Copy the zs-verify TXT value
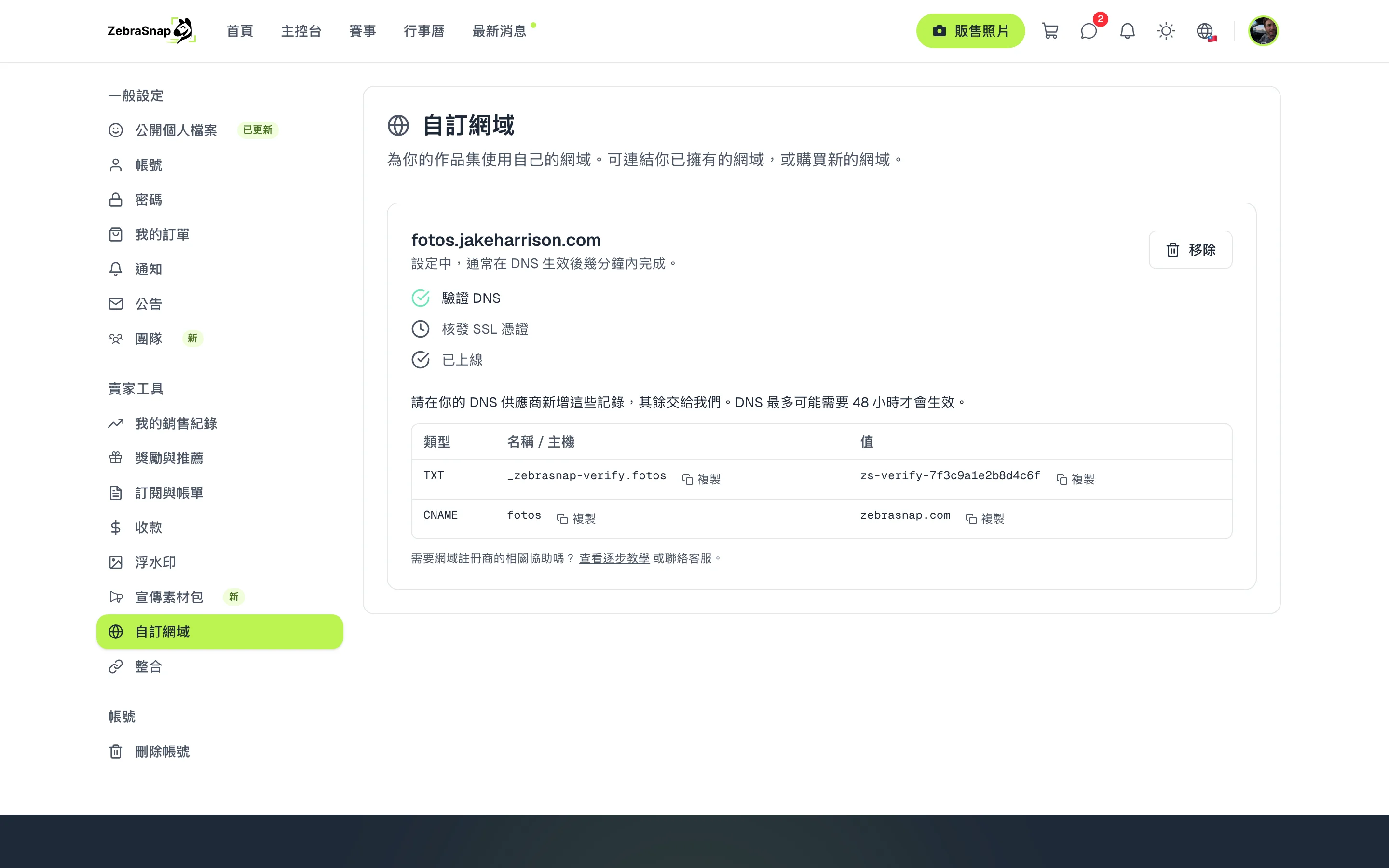 pyautogui.click(x=1075, y=479)
